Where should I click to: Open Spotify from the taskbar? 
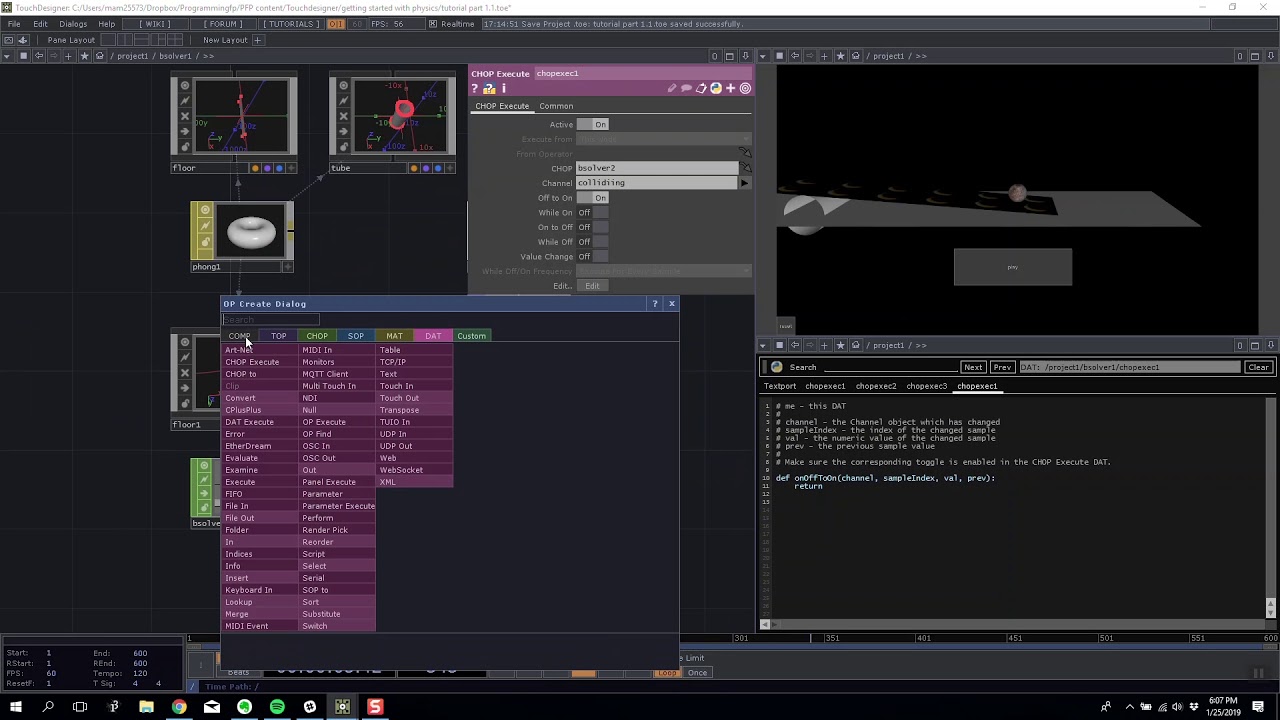[x=277, y=707]
